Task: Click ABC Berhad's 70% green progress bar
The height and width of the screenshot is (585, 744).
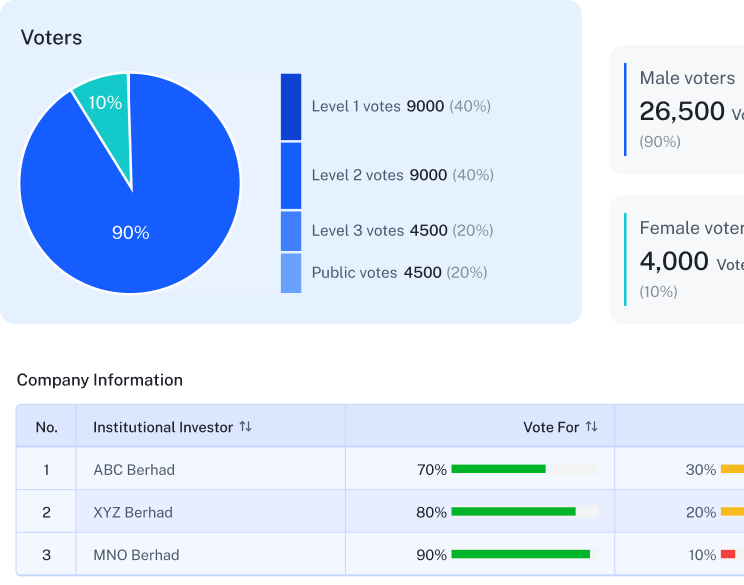Action: click(499, 469)
